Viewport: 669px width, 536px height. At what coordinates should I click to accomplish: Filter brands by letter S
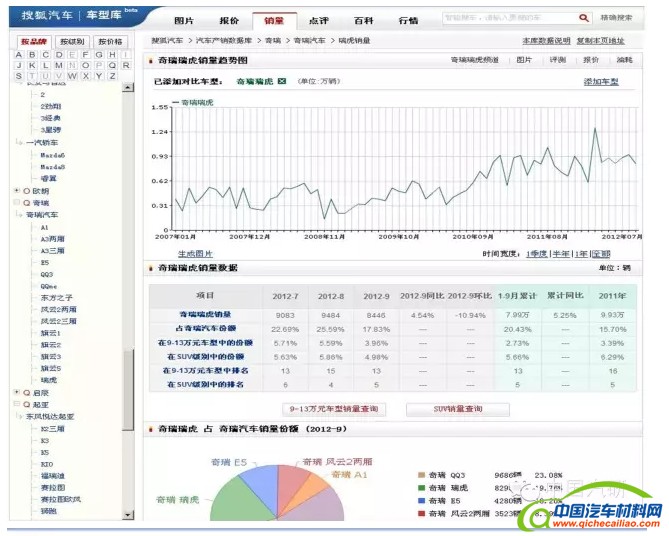point(18,76)
